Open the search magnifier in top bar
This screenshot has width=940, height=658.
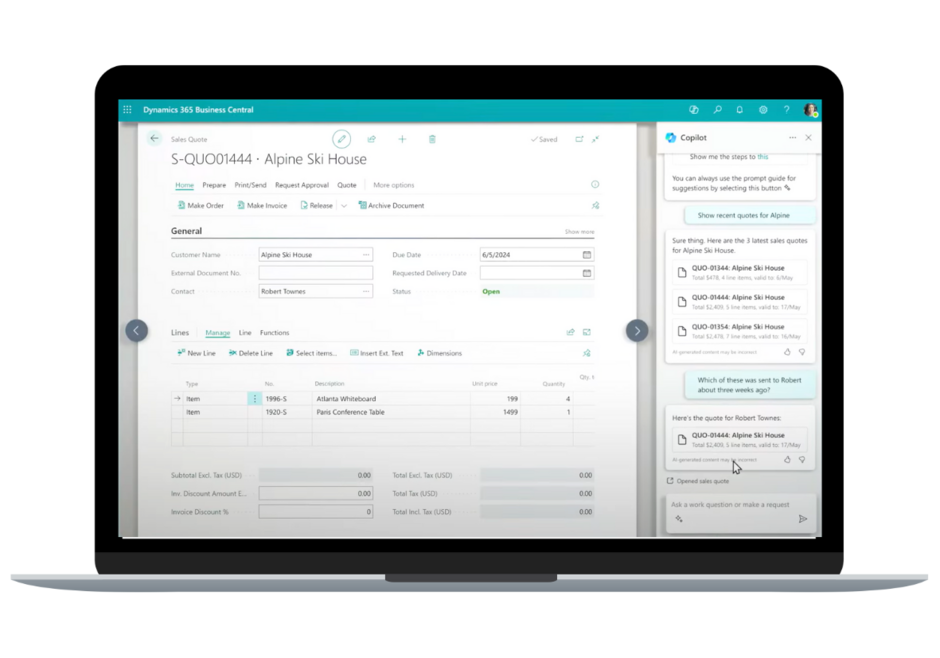[717, 110]
